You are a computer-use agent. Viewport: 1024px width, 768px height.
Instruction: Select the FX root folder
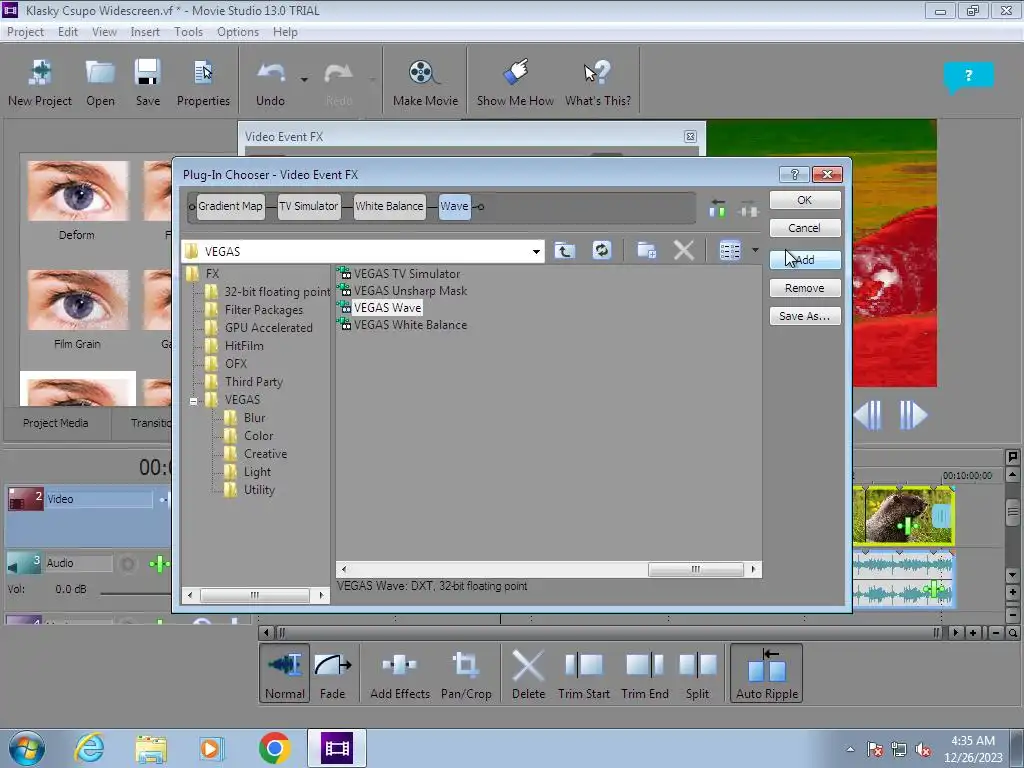pos(212,274)
